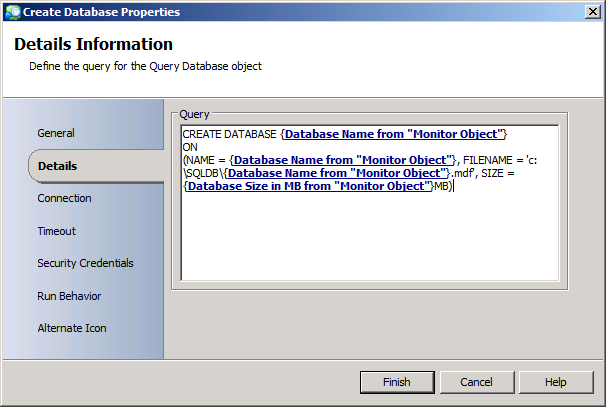Go to the Timeout tab

click(x=56, y=231)
